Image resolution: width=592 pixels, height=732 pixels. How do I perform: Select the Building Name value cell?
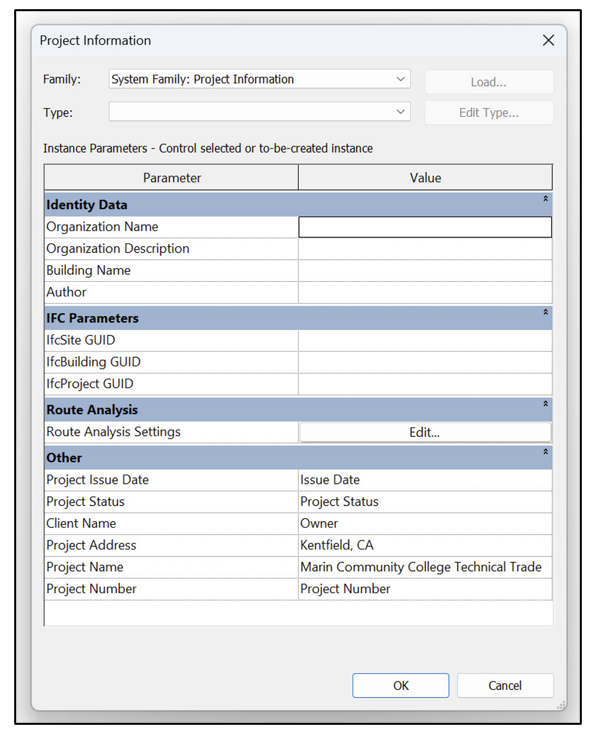[x=425, y=271]
